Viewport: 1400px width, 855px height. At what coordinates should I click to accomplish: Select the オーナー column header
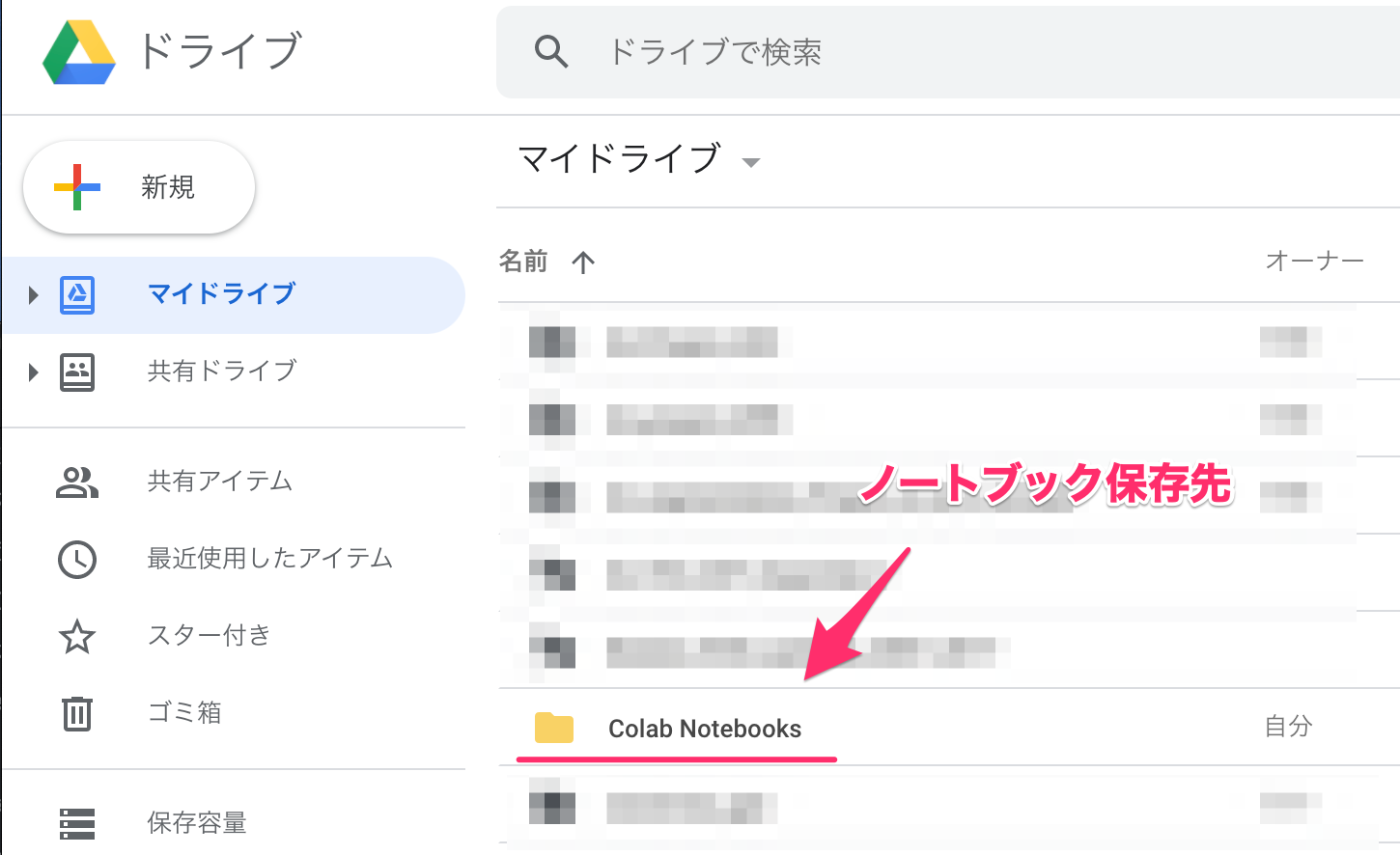coord(1314,260)
